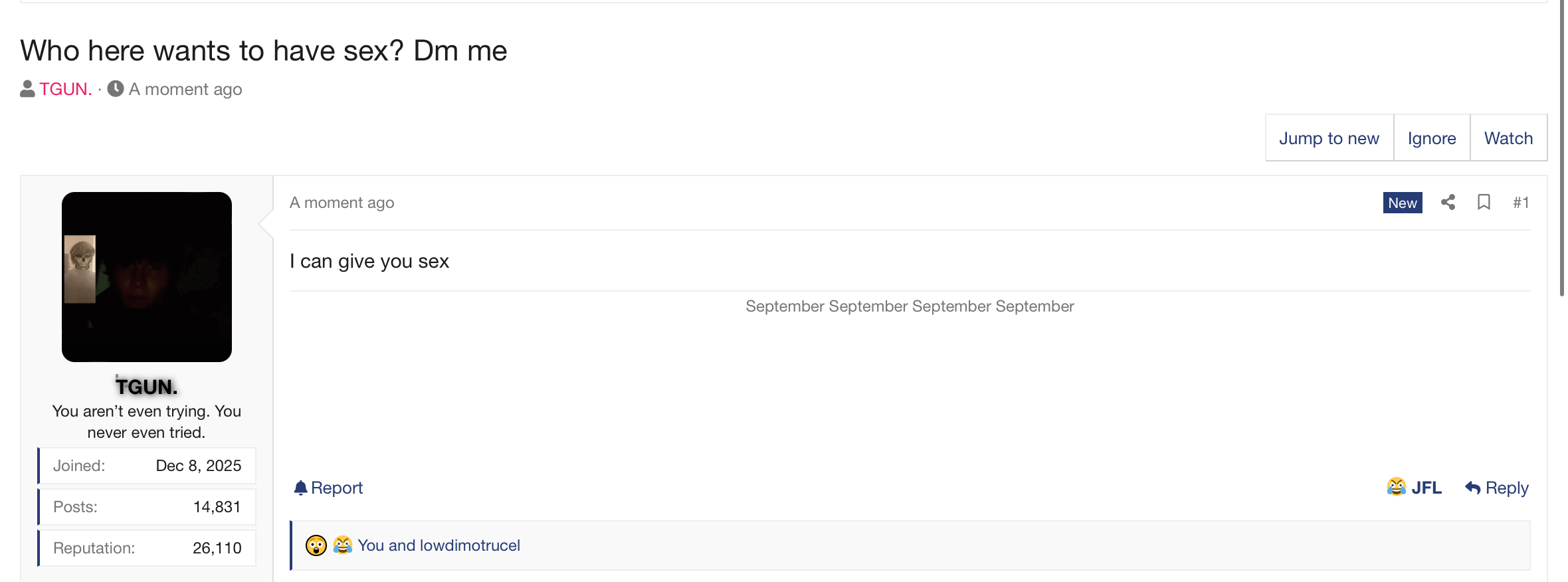
Task: Click the shocked face reaction emoji
Action: [x=316, y=545]
